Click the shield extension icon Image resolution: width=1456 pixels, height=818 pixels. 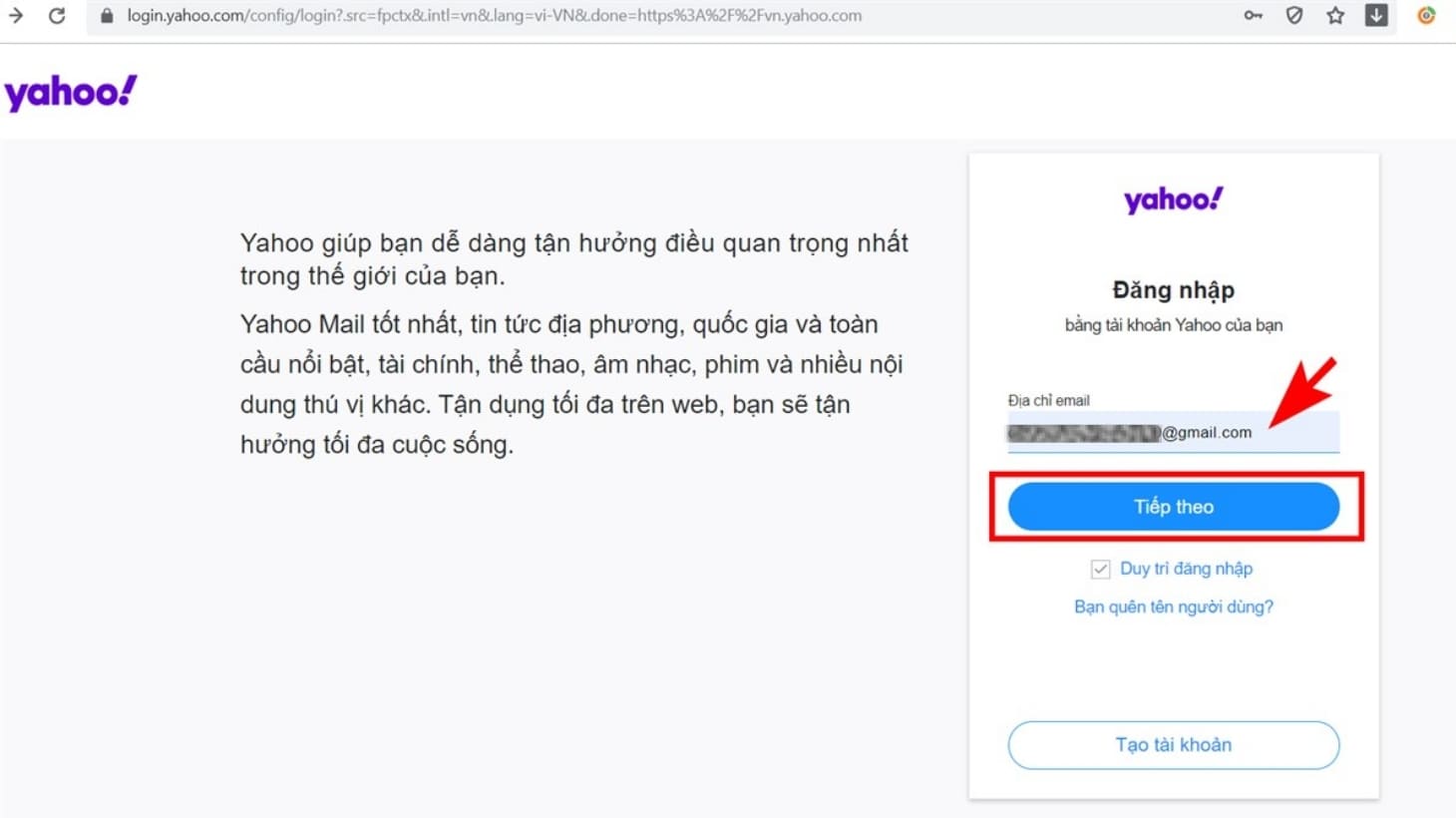click(x=1294, y=15)
